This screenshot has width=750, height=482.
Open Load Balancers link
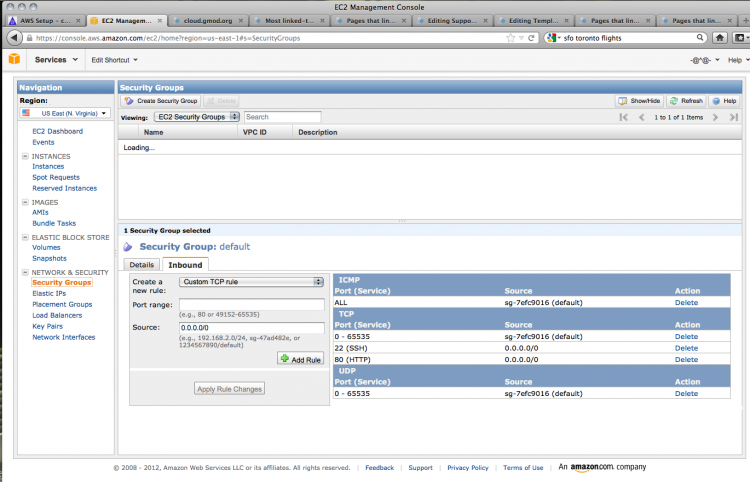point(57,316)
